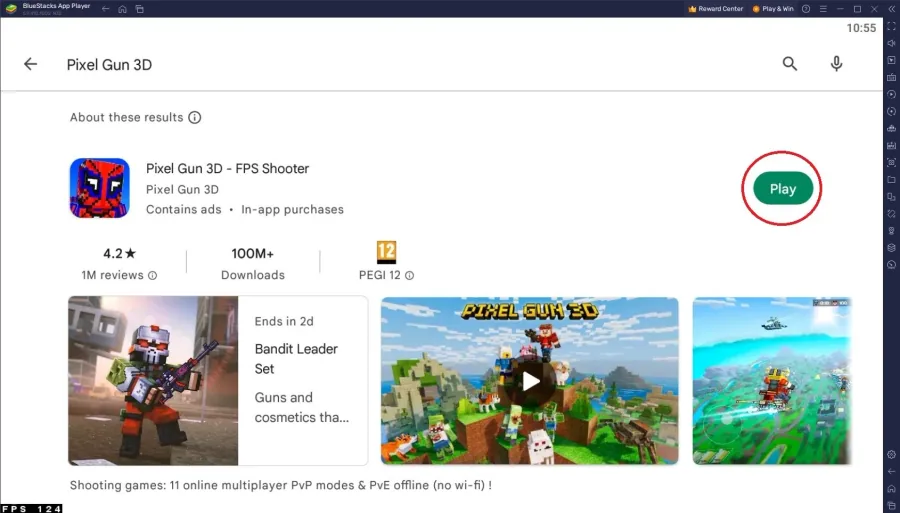Click the Ends in 2d label
Screen dimensions: 900x513
click(x=284, y=321)
